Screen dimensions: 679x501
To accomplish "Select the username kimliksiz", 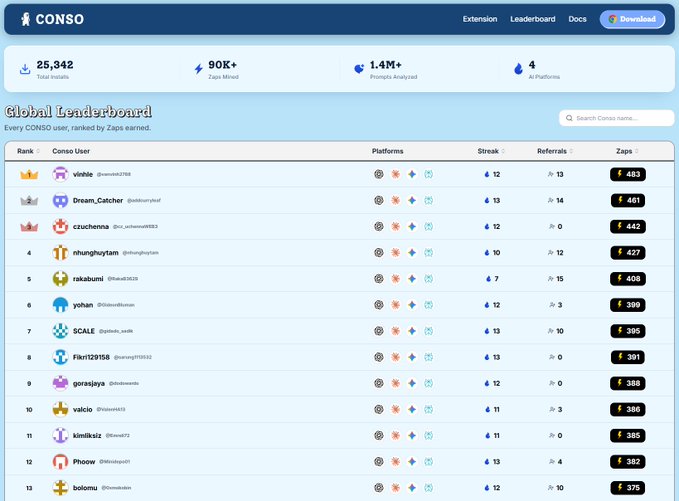I will (x=87, y=436).
